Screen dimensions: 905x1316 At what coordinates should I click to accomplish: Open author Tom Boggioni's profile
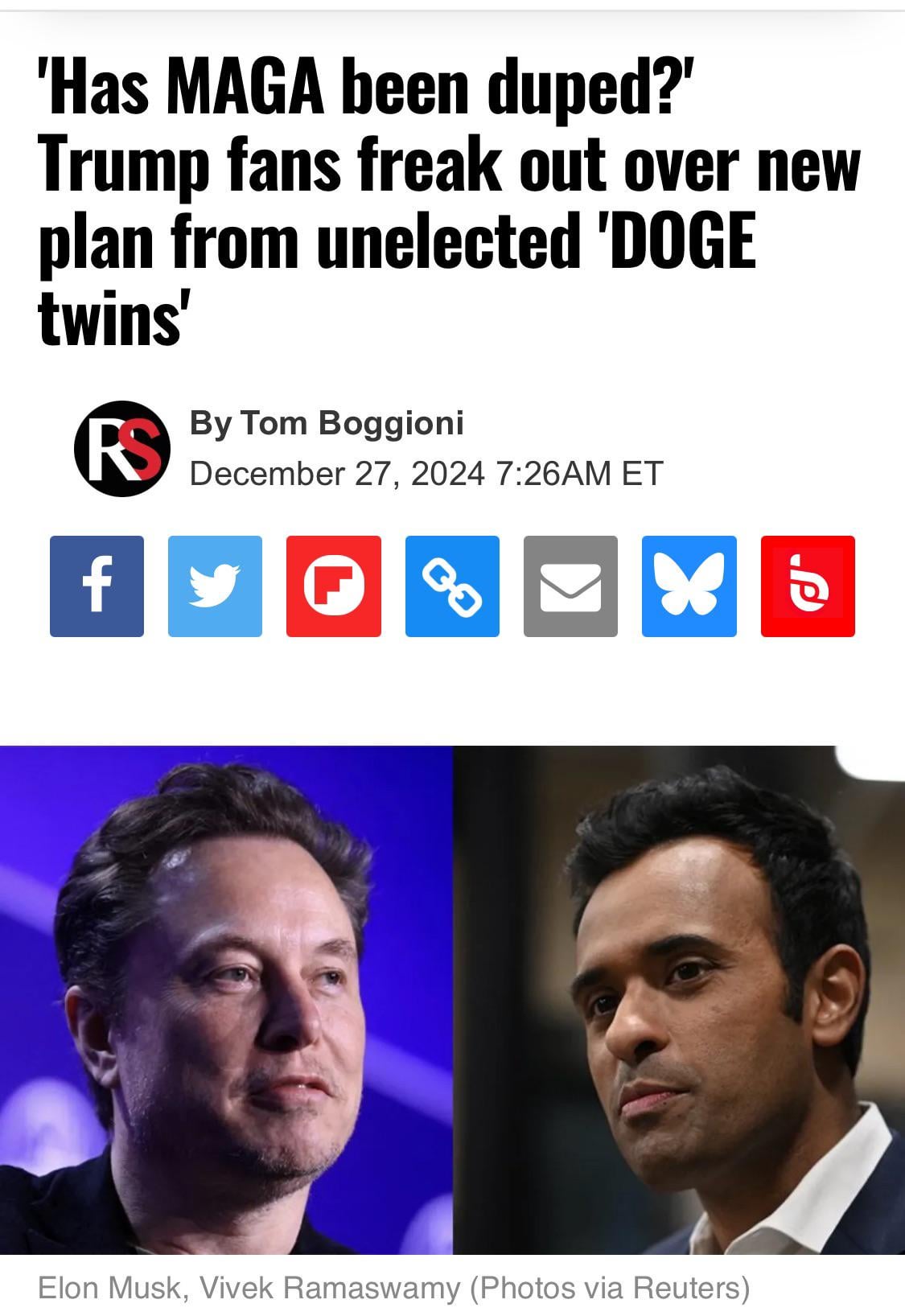[352, 422]
